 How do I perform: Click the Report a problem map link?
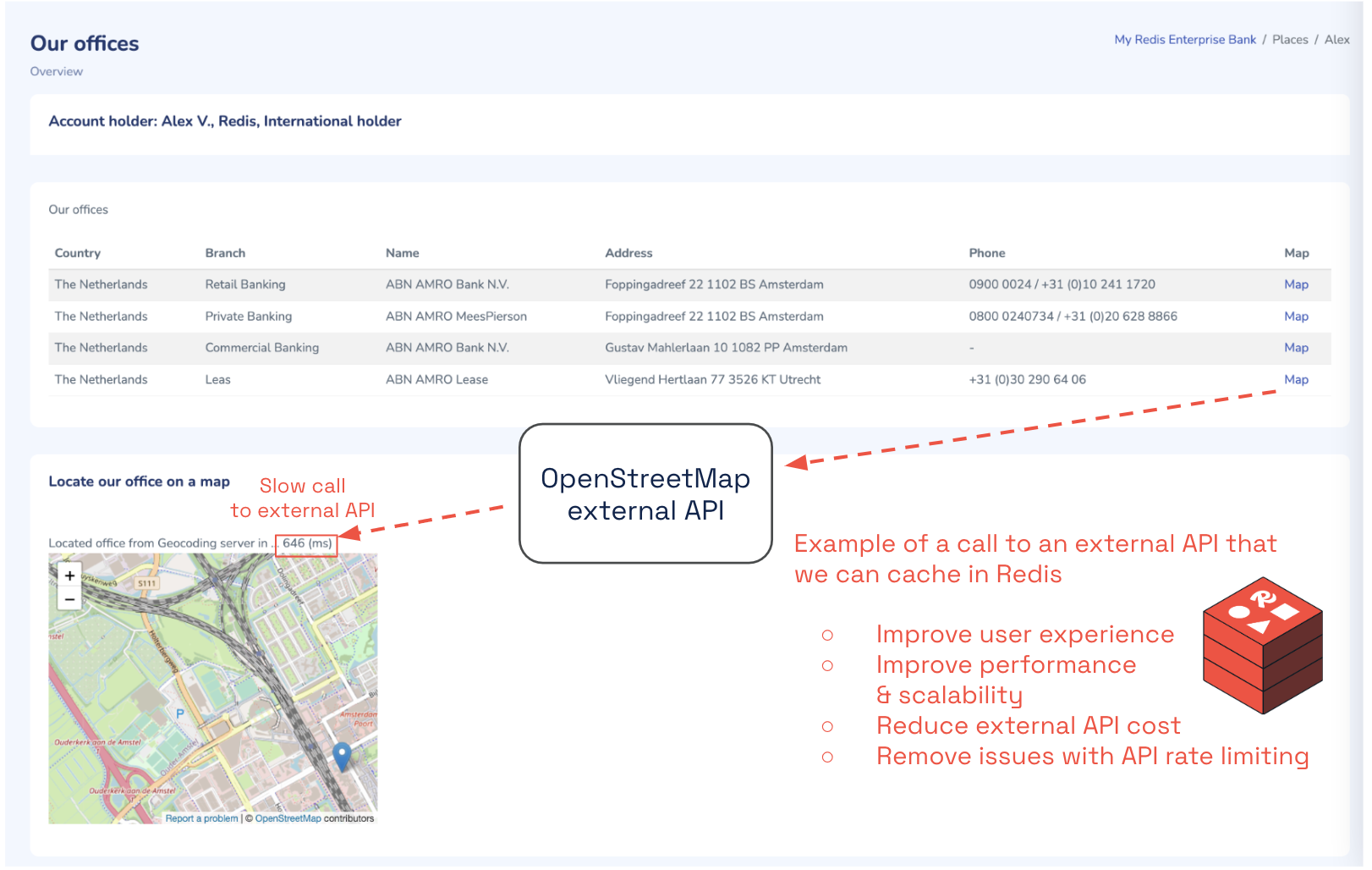point(201,818)
